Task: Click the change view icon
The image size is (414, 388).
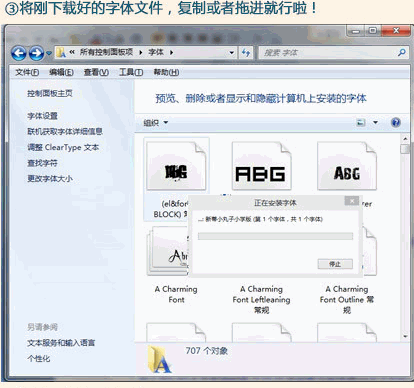Action: tap(361, 122)
